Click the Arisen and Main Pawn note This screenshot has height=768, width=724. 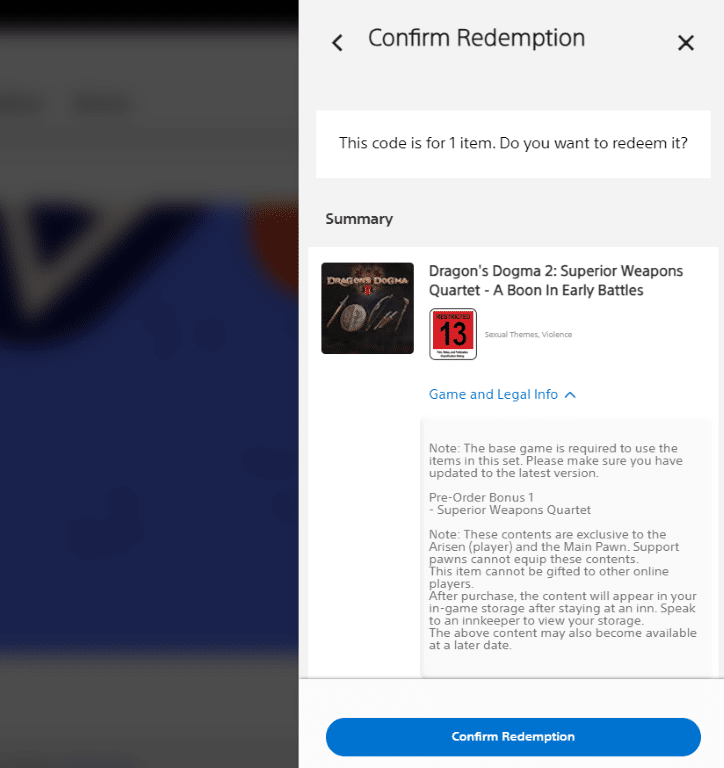click(554, 547)
